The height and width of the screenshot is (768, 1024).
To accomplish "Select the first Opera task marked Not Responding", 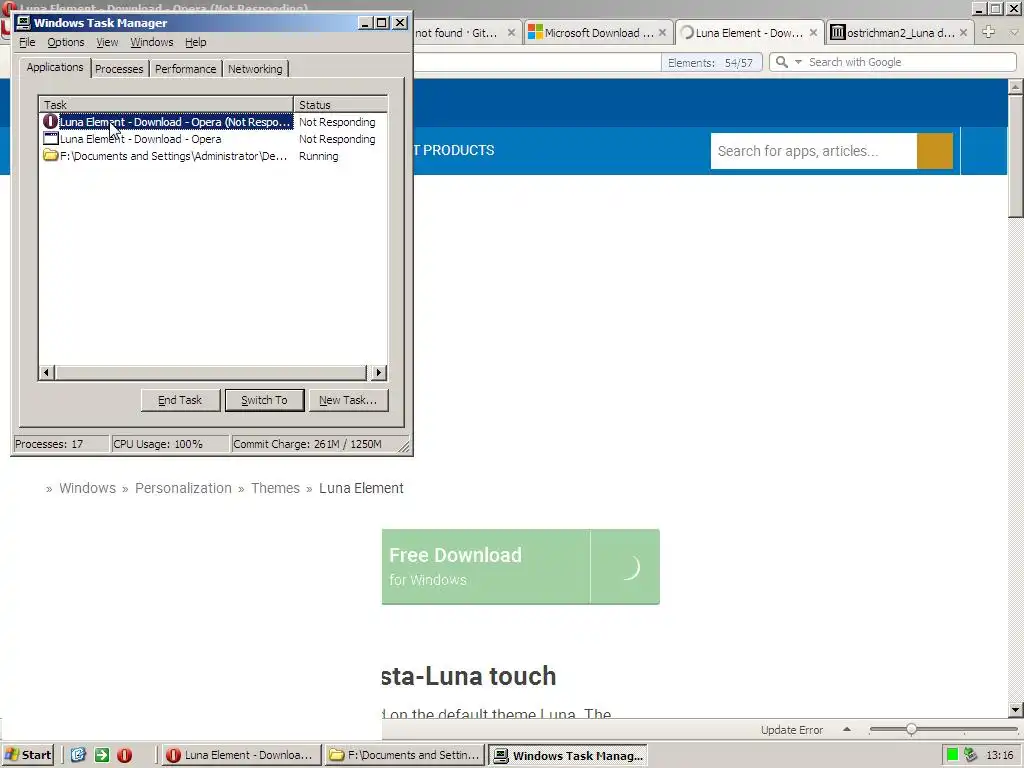I will click(213, 122).
